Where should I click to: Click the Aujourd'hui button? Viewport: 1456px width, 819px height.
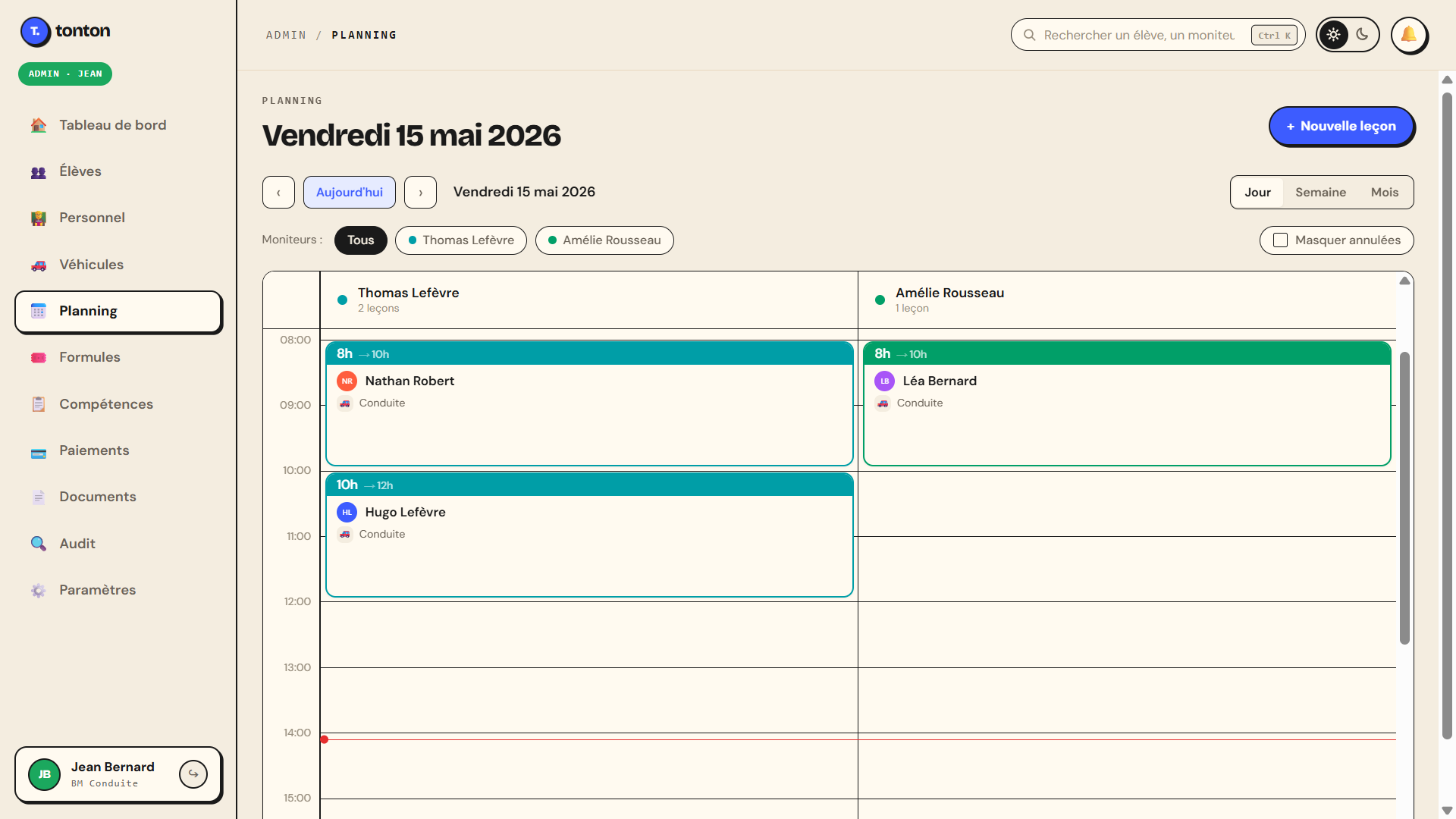(350, 193)
